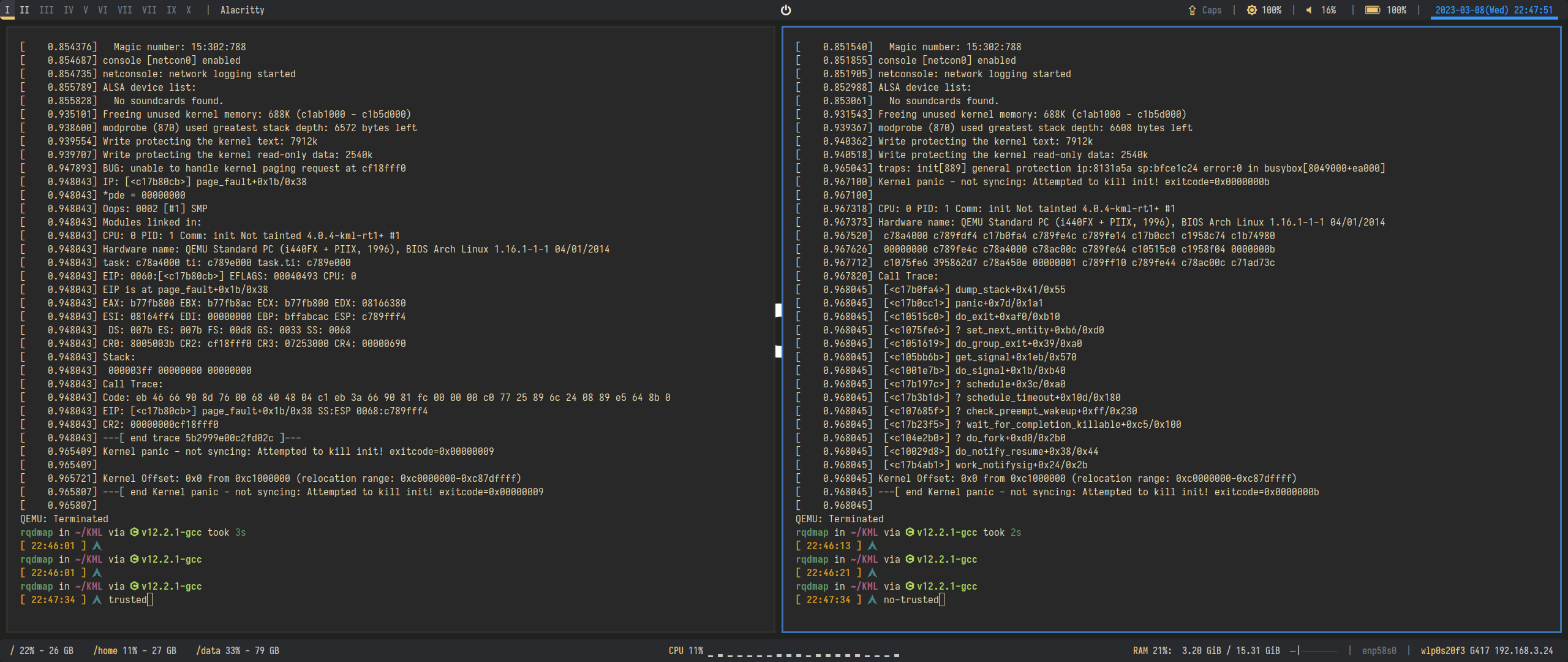
Task: Click 'traps: init[889] general protection' line
Action: pyautogui.click(x=1090, y=168)
